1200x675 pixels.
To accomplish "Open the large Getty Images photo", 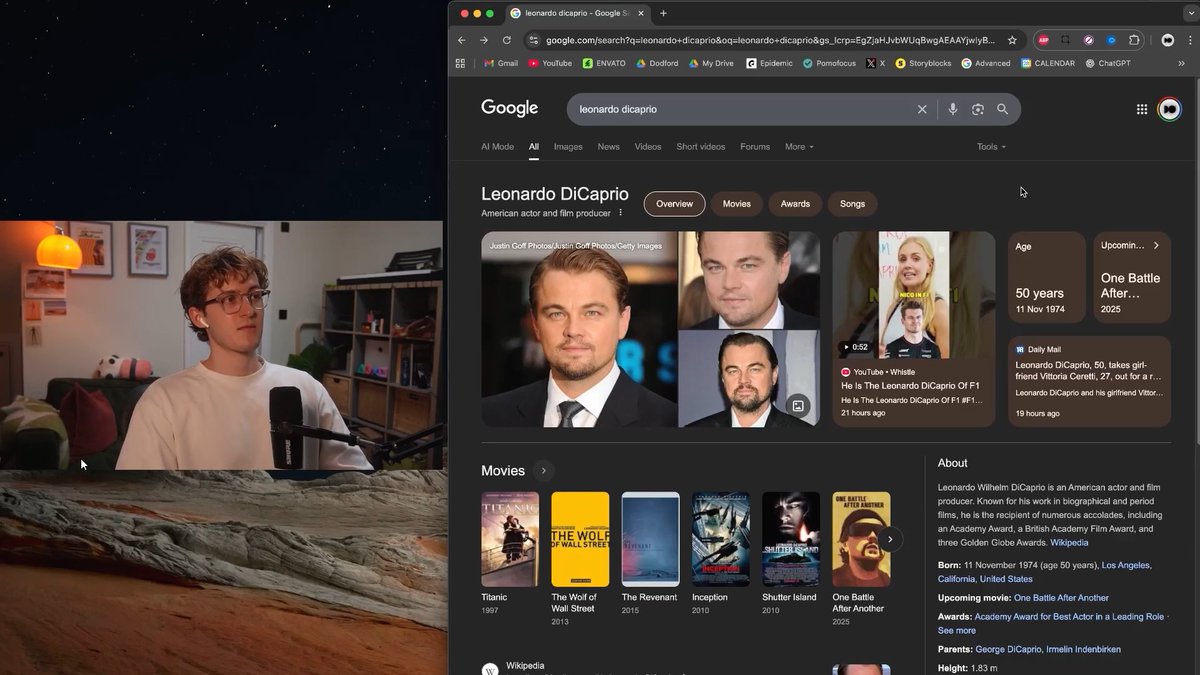I will tap(579, 330).
